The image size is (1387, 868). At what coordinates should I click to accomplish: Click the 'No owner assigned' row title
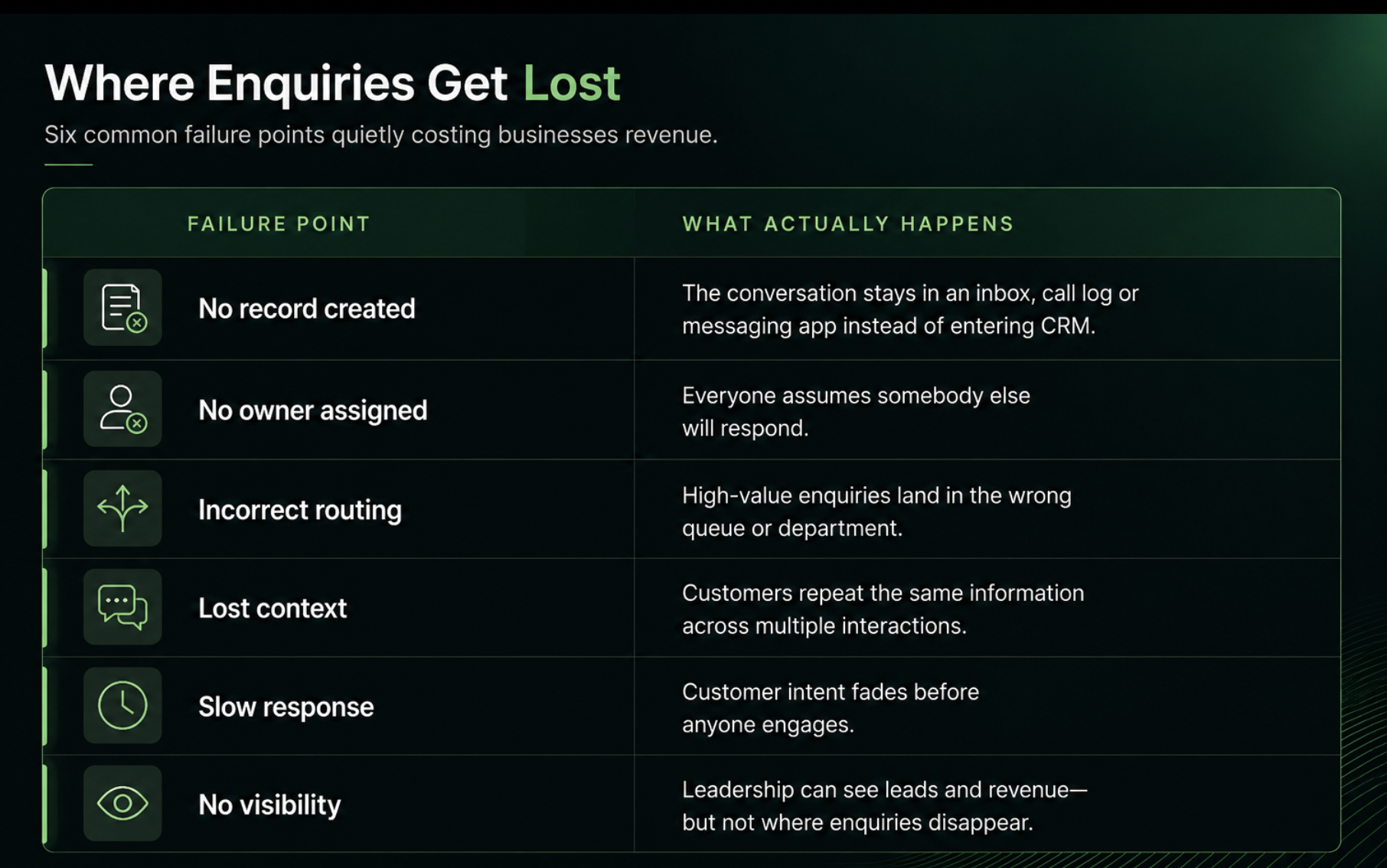click(312, 410)
